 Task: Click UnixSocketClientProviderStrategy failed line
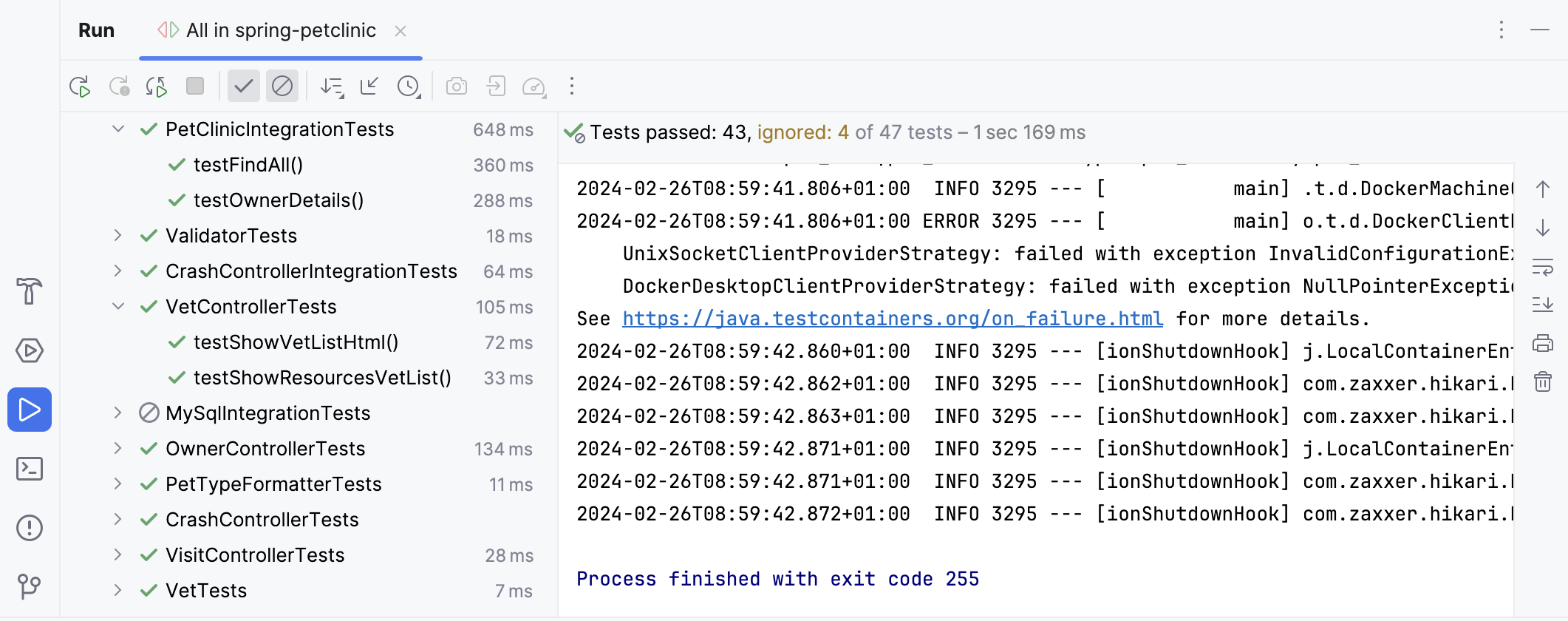(x=1068, y=254)
